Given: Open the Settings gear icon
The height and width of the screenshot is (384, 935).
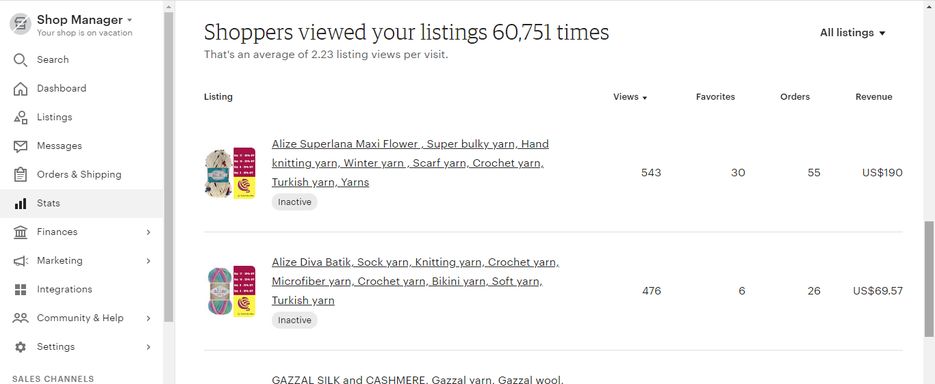Looking at the screenshot, I should [x=20, y=347].
